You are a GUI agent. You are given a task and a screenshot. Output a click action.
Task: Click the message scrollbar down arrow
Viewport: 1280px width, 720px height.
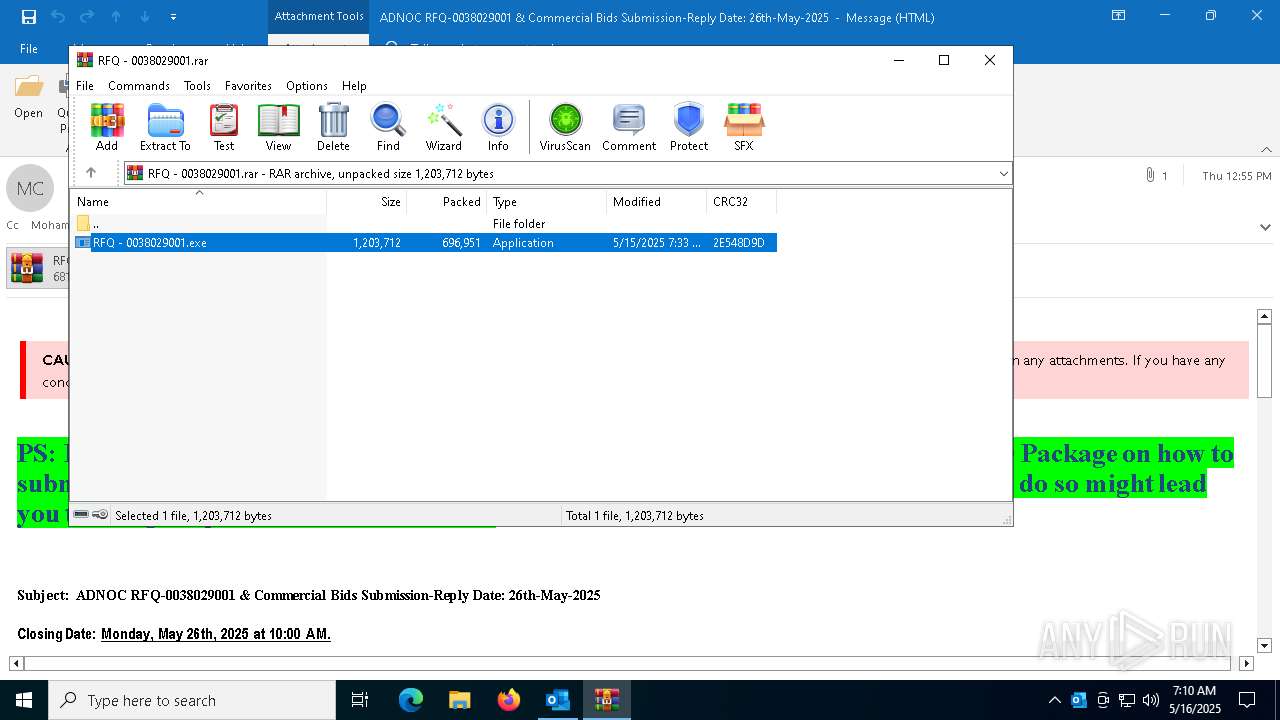click(x=1264, y=646)
